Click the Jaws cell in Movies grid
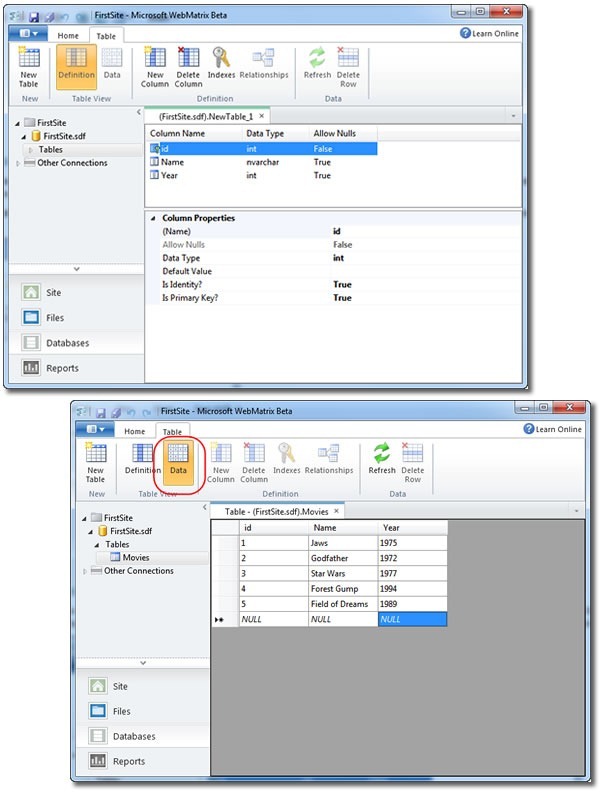The width and height of the screenshot is (600, 792). [343, 543]
